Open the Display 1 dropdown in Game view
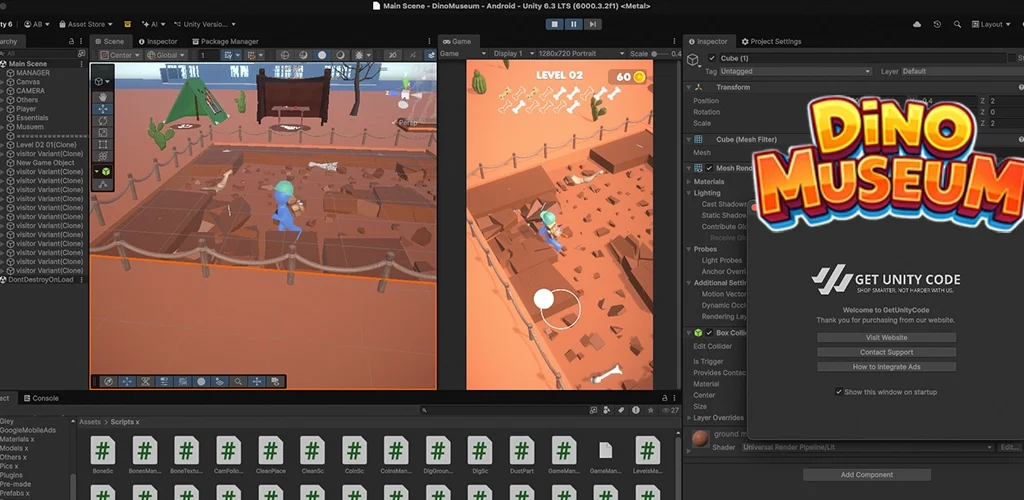The image size is (1024, 500). point(512,54)
